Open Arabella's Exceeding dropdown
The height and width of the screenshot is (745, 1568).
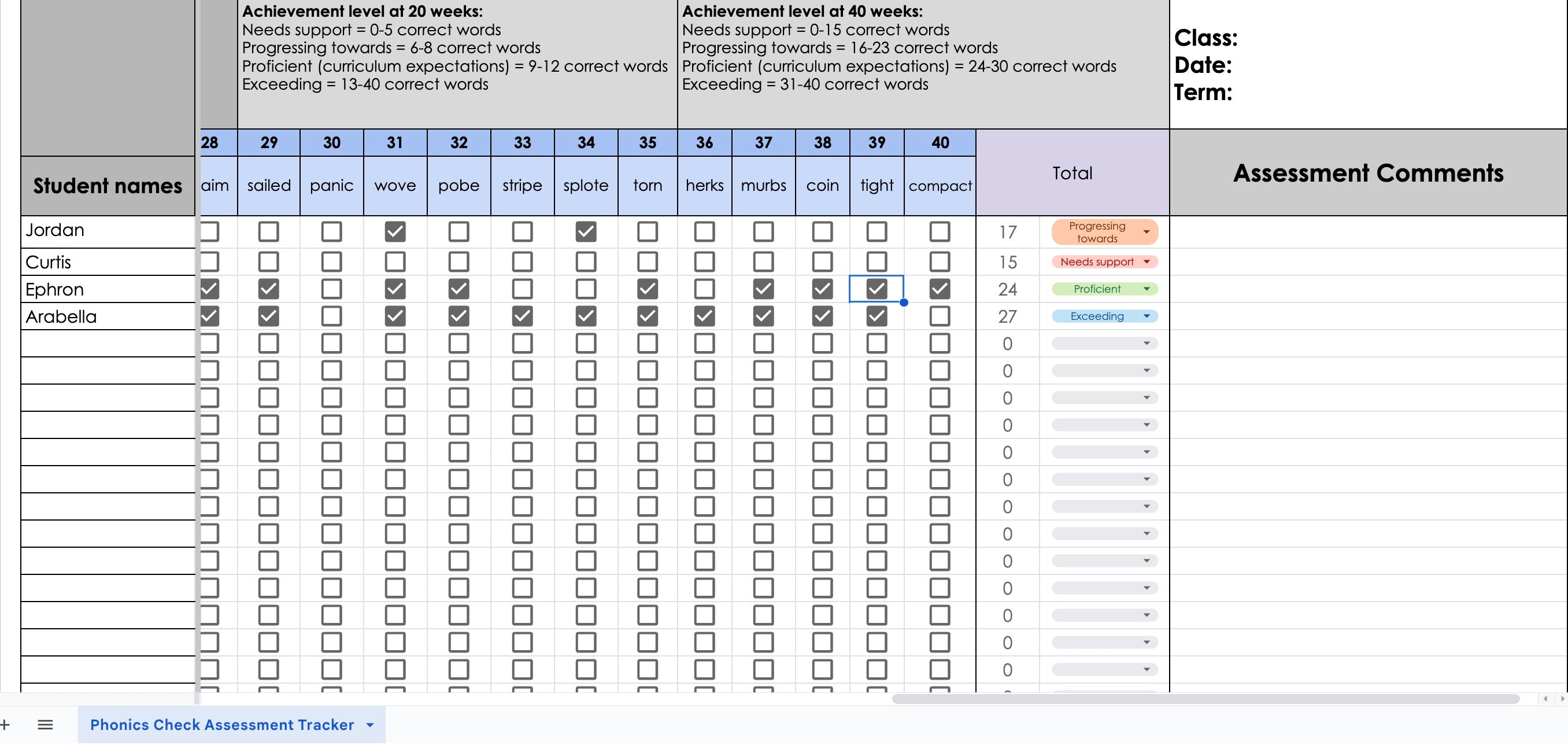pyautogui.click(x=1104, y=316)
